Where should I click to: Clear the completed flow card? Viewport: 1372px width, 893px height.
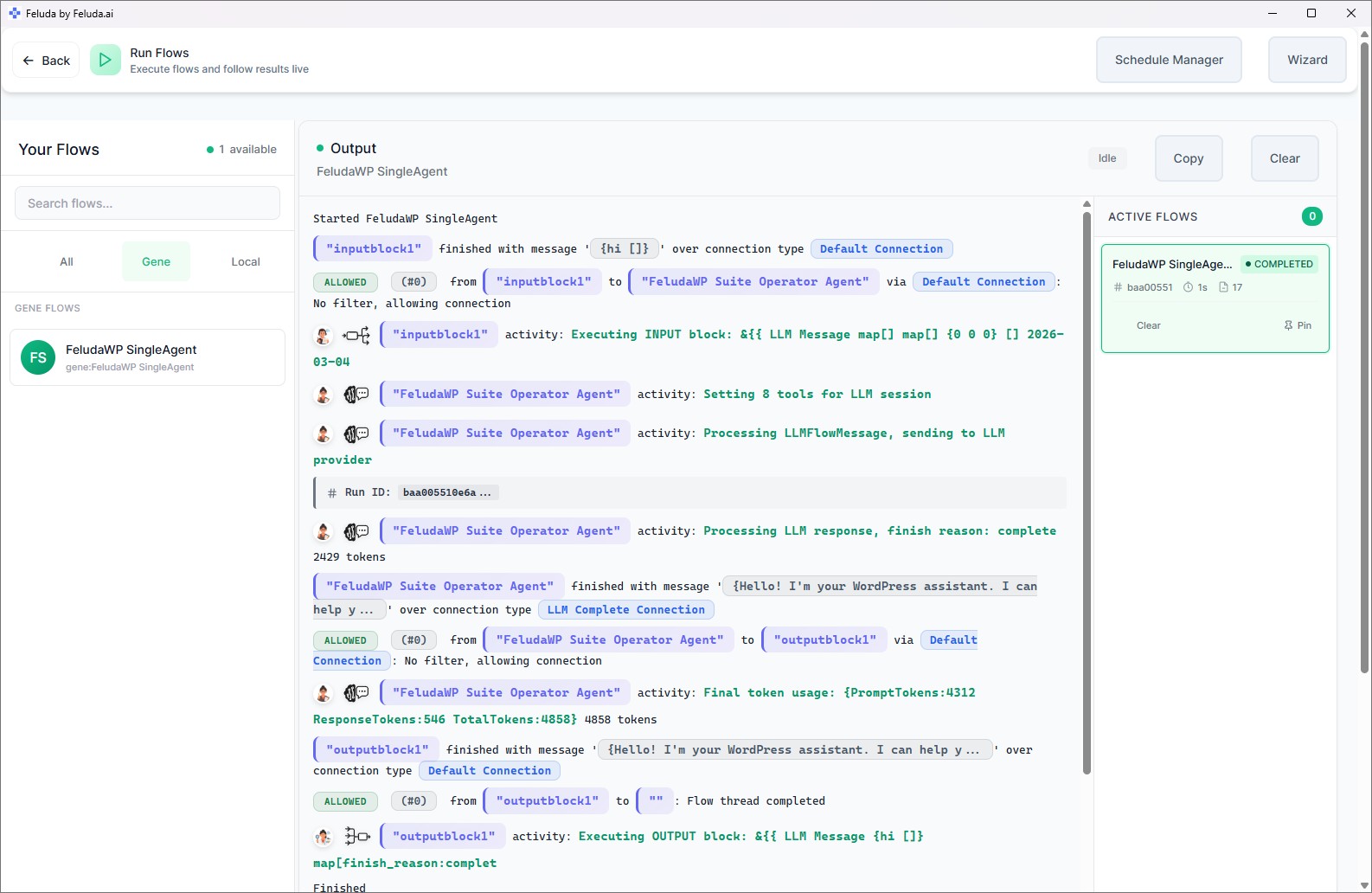1148,325
